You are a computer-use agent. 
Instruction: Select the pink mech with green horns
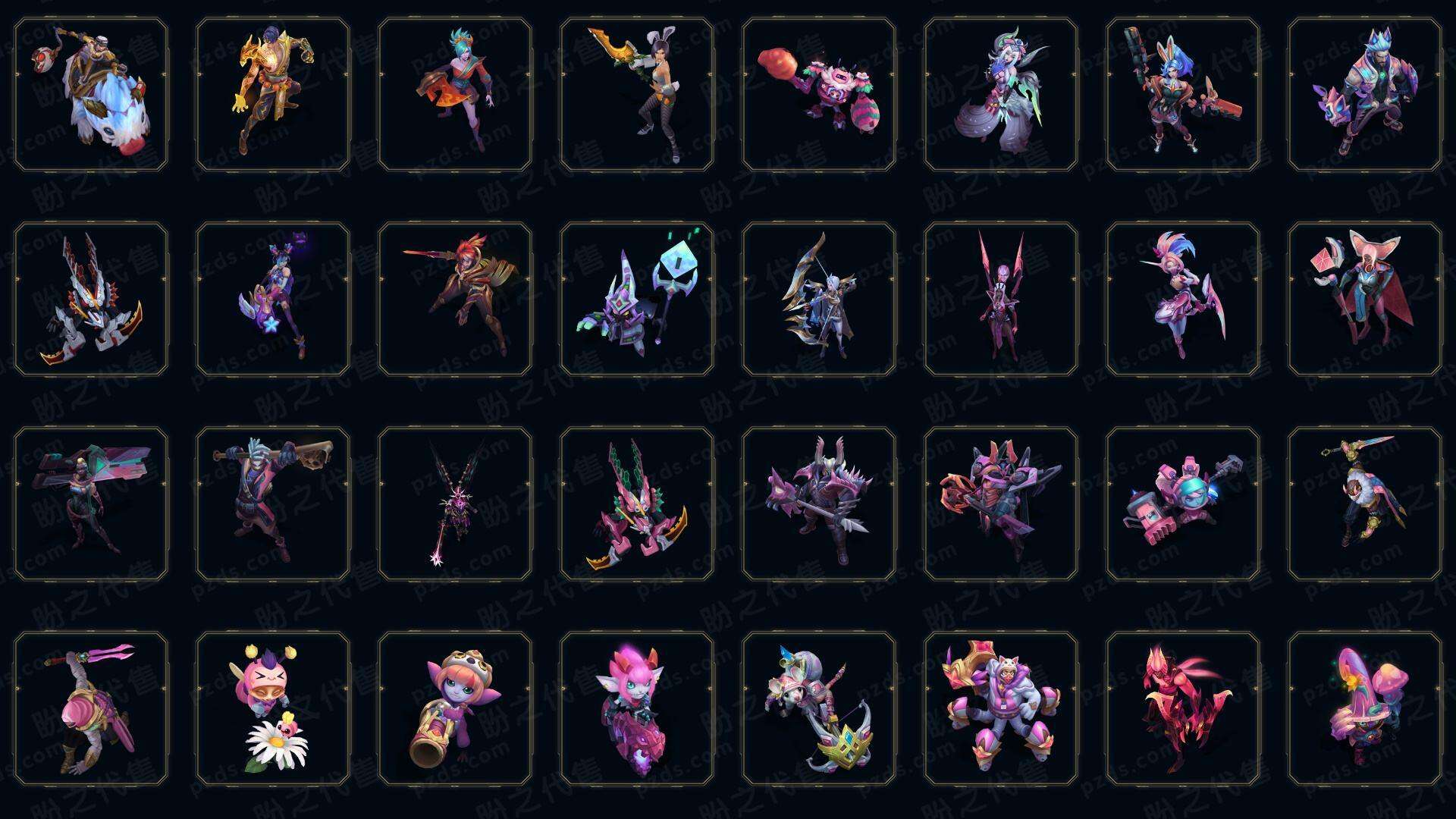coord(637,504)
